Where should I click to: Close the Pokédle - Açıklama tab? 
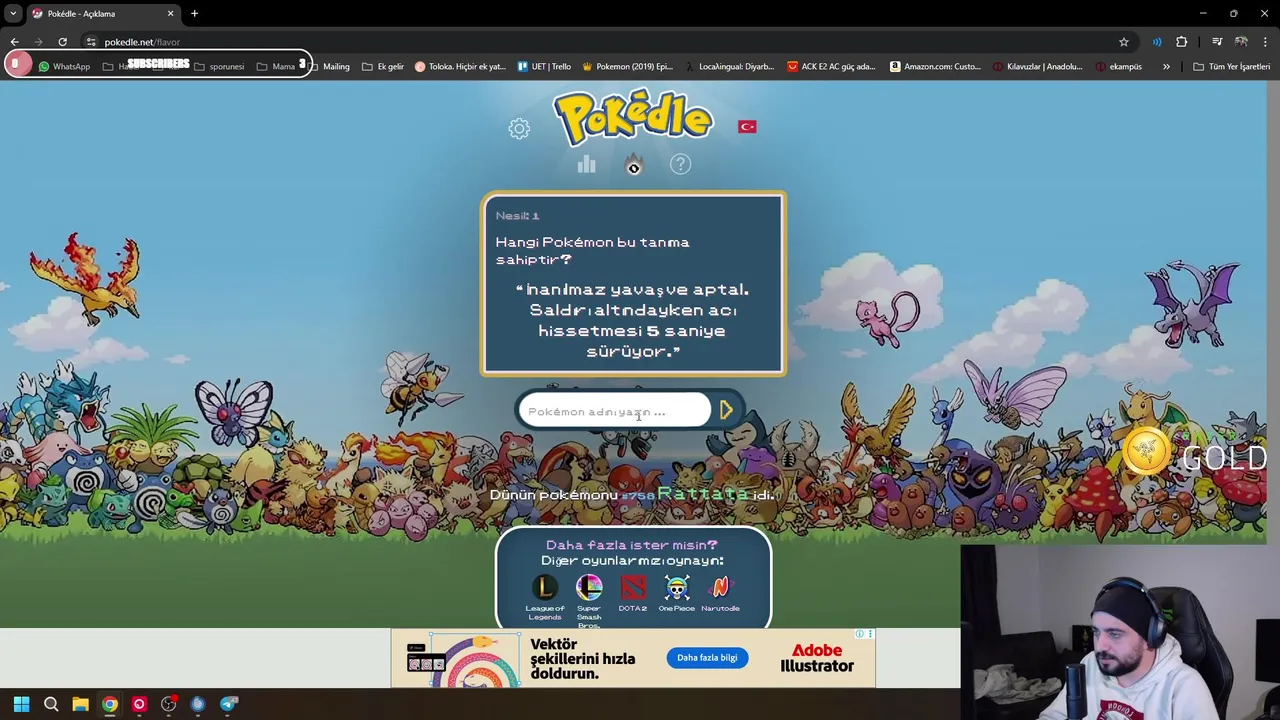170,13
